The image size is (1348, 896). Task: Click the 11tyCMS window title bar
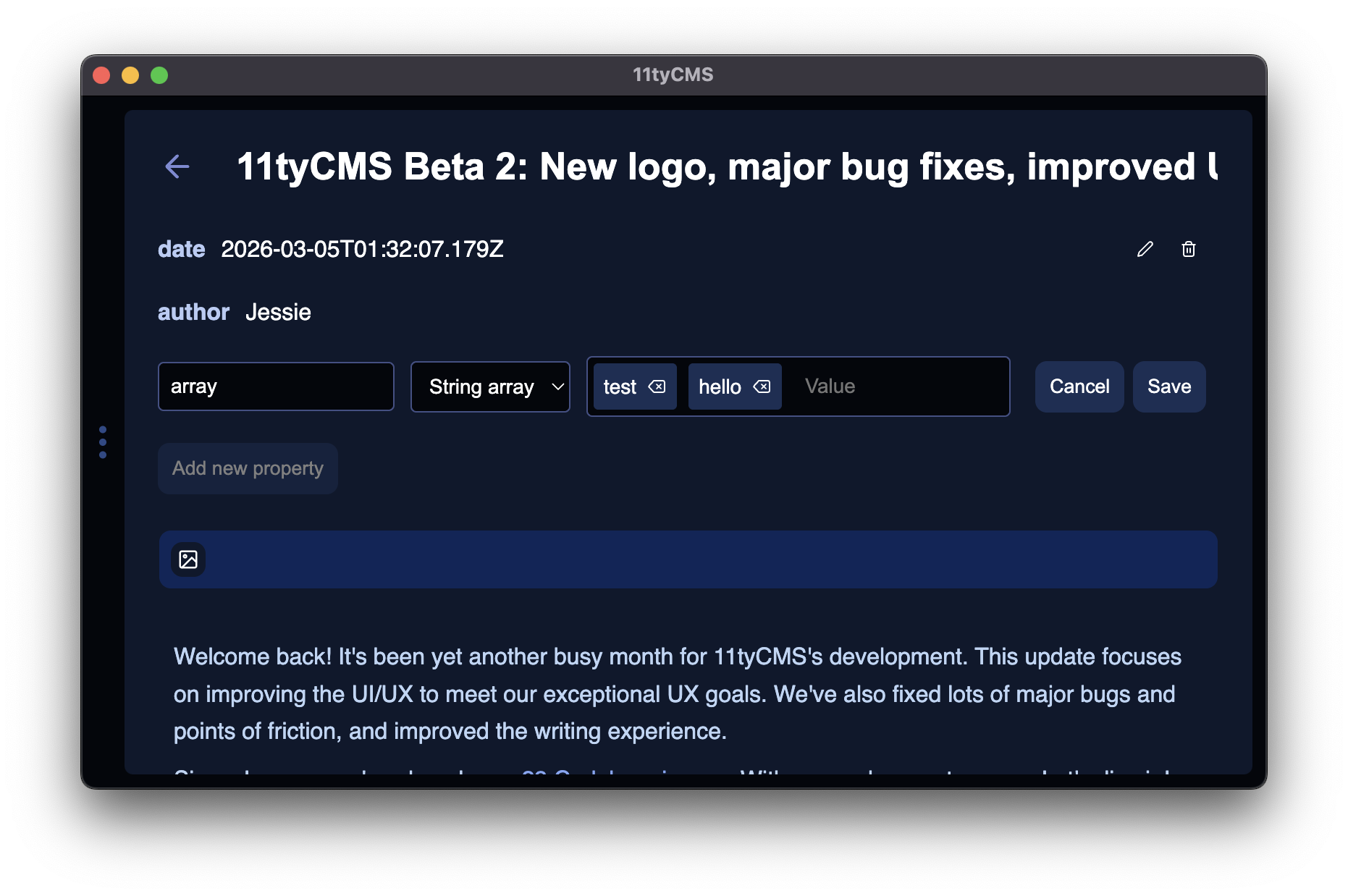click(x=673, y=74)
